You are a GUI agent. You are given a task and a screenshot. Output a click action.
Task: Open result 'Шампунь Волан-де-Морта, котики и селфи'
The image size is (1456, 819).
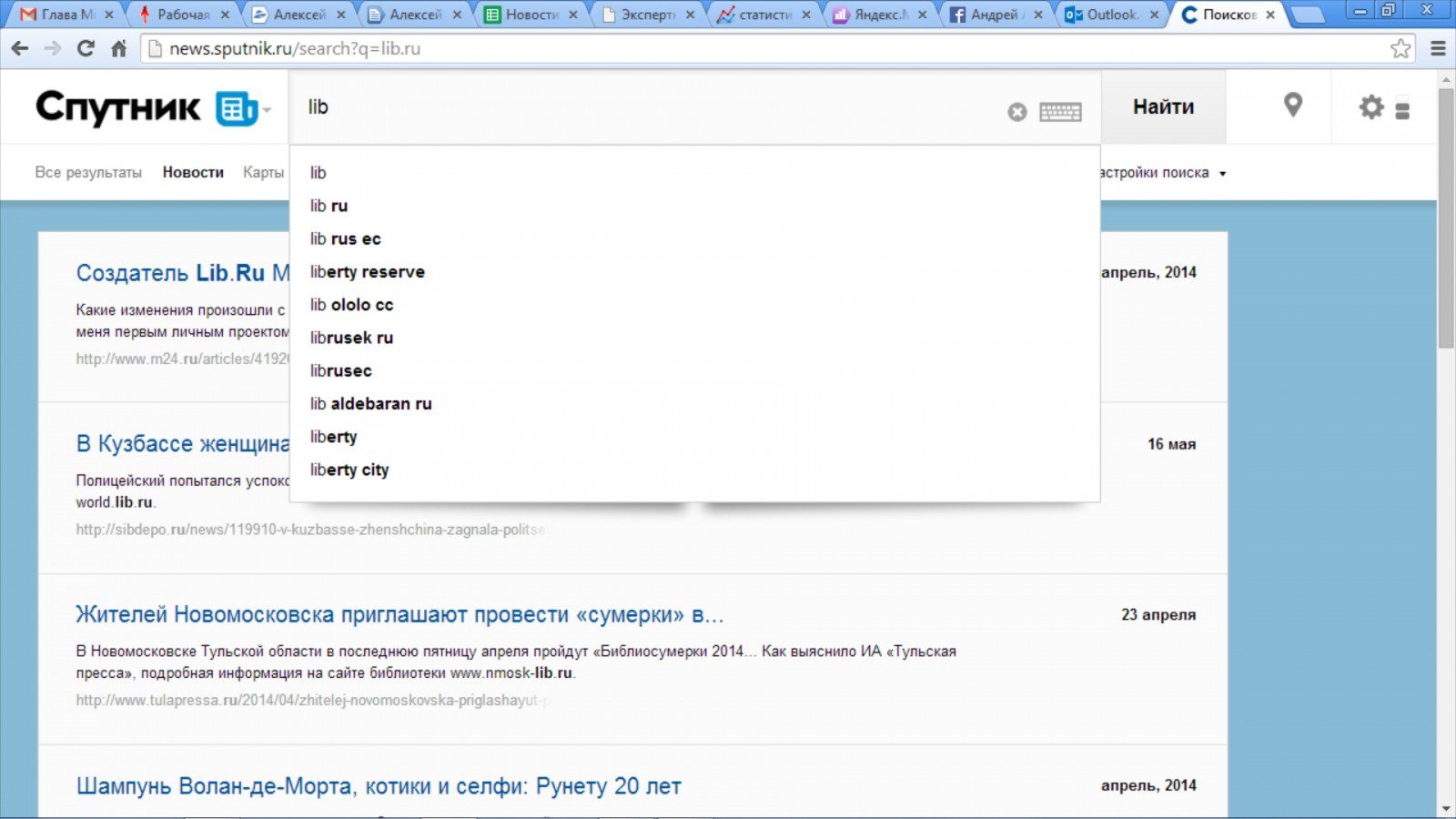click(379, 785)
